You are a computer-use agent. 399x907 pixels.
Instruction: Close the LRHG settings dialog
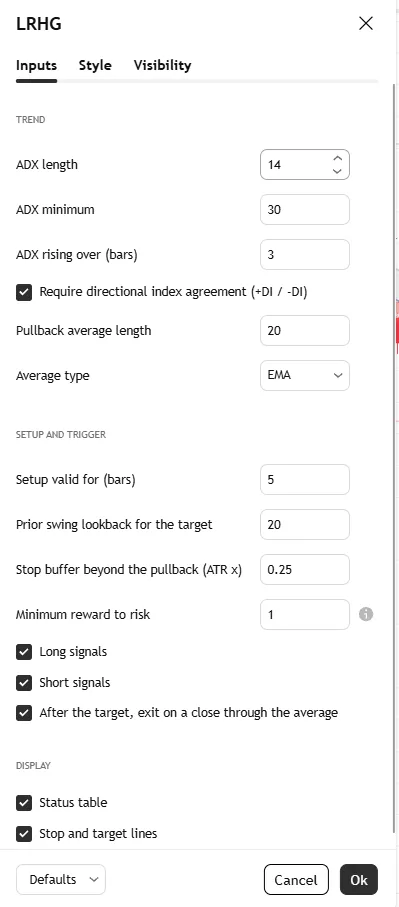(x=366, y=23)
